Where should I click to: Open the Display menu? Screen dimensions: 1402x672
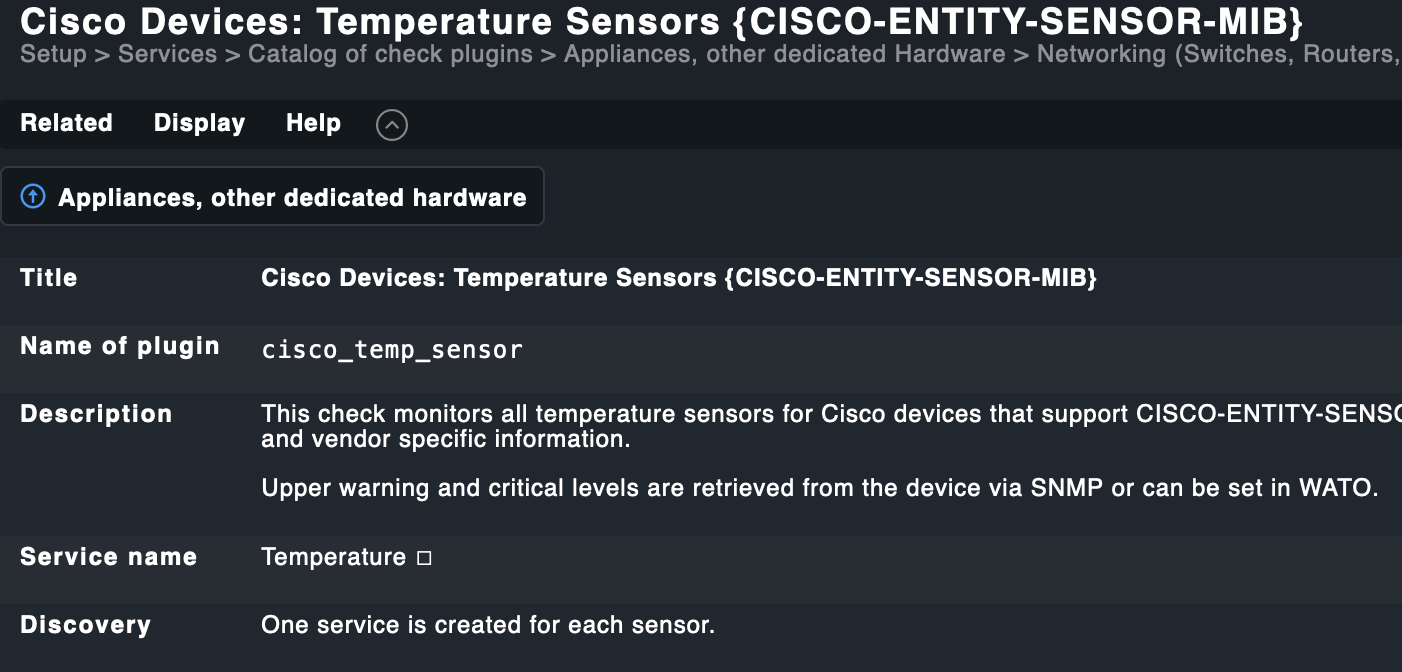coord(198,123)
